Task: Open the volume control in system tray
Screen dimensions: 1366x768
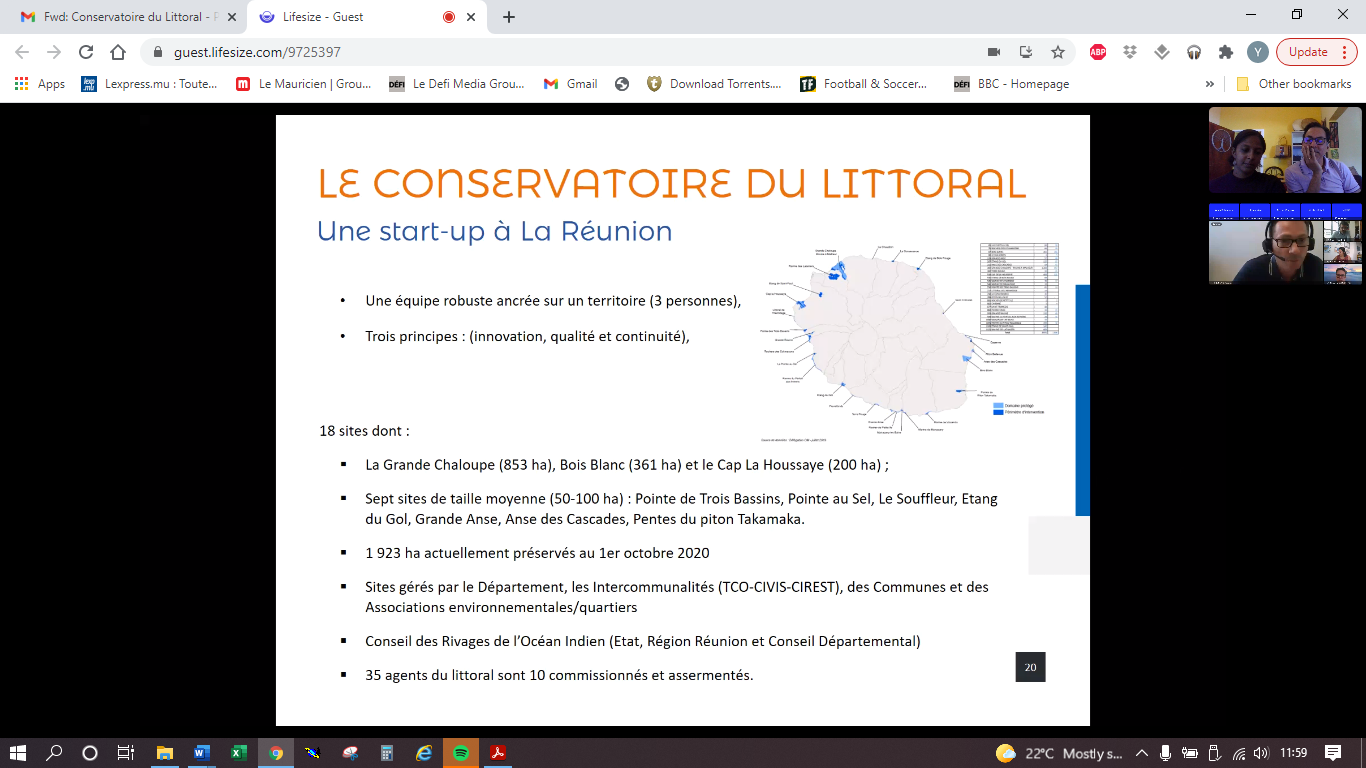Action: (1261, 753)
